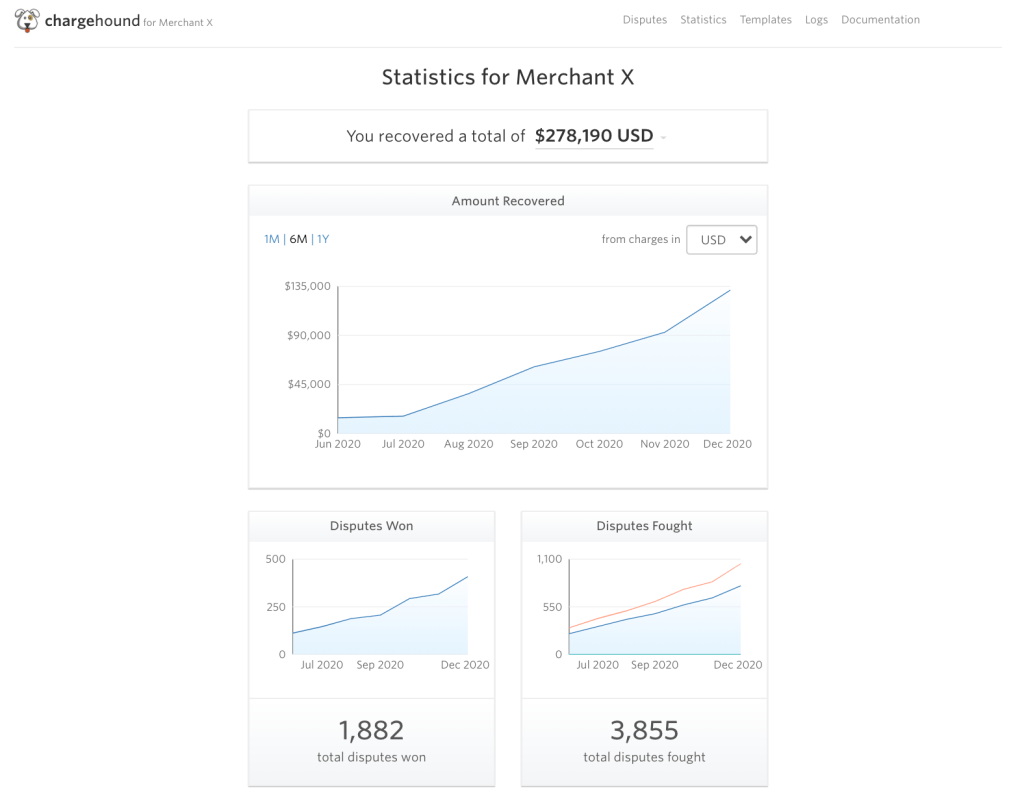Open the Statistics navigation link
This screenshot has height=803, width=1024.
coord(703,20)
